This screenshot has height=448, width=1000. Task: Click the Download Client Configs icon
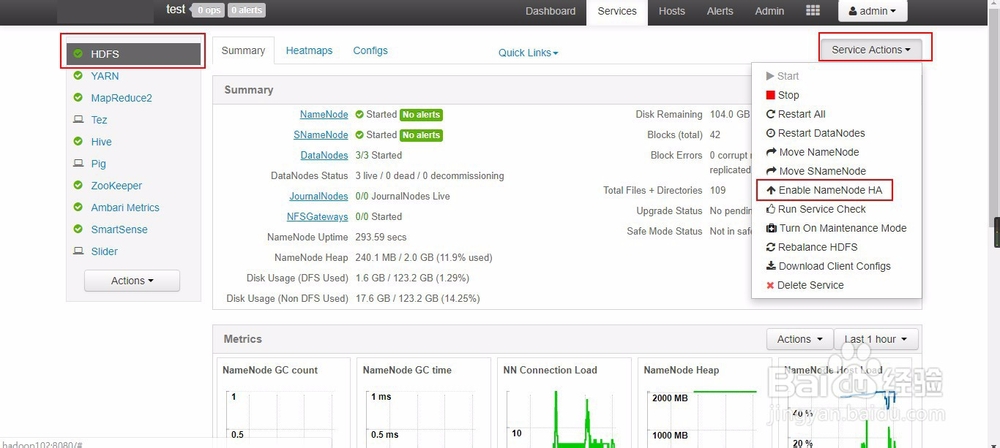(x=770, y=266)
